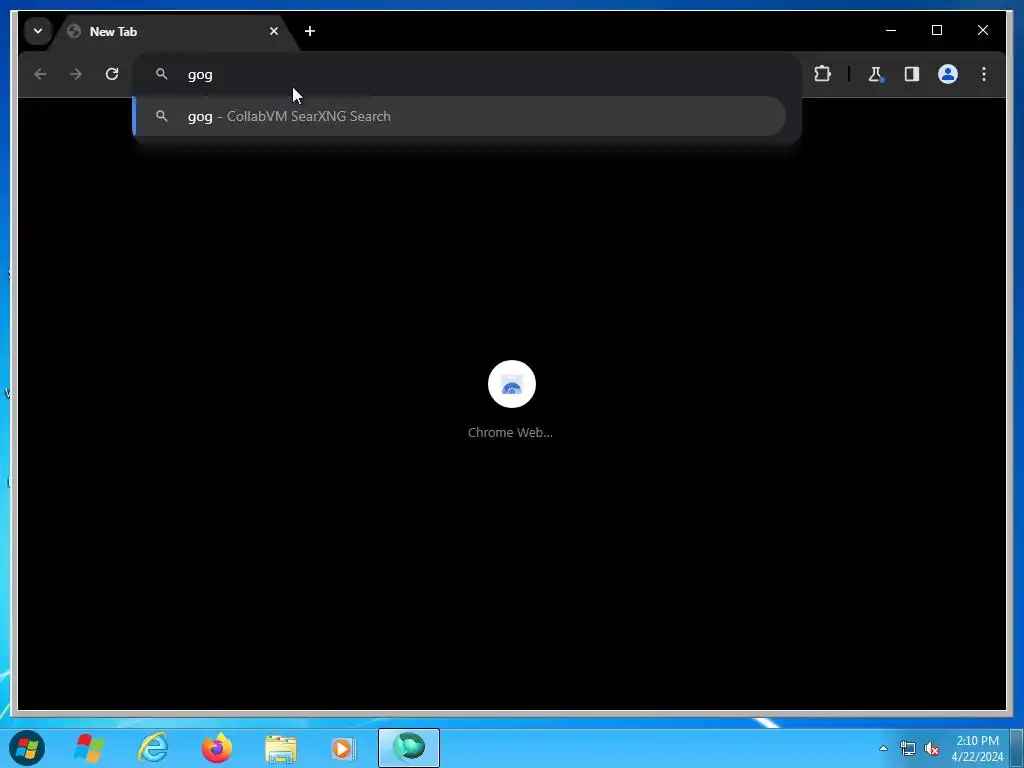This screenshot has width=1024, height=768.
Task: Launch Internet Explorer from taskbar
Action: point(153,748)
